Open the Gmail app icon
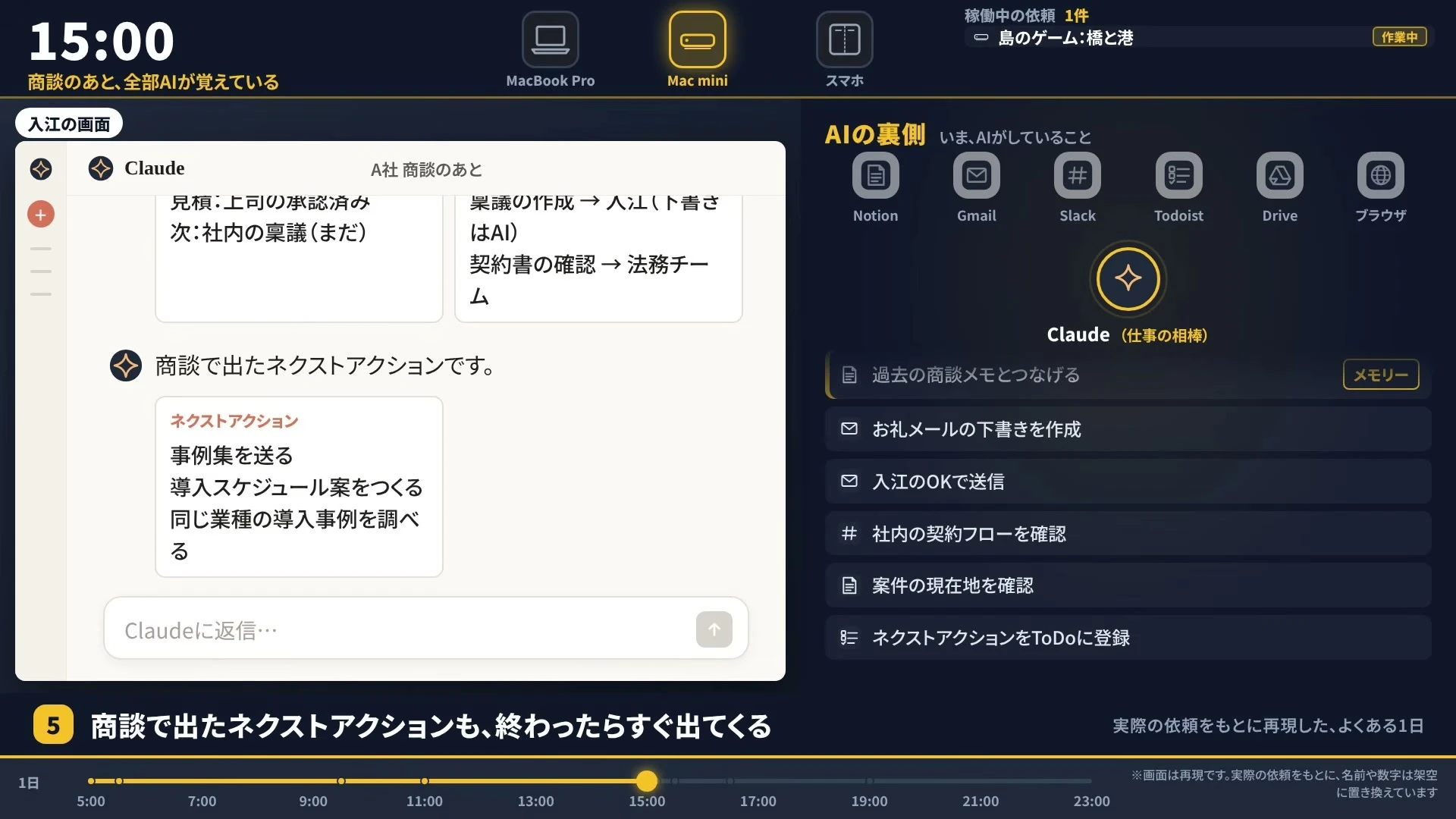 tap(976, 175)
